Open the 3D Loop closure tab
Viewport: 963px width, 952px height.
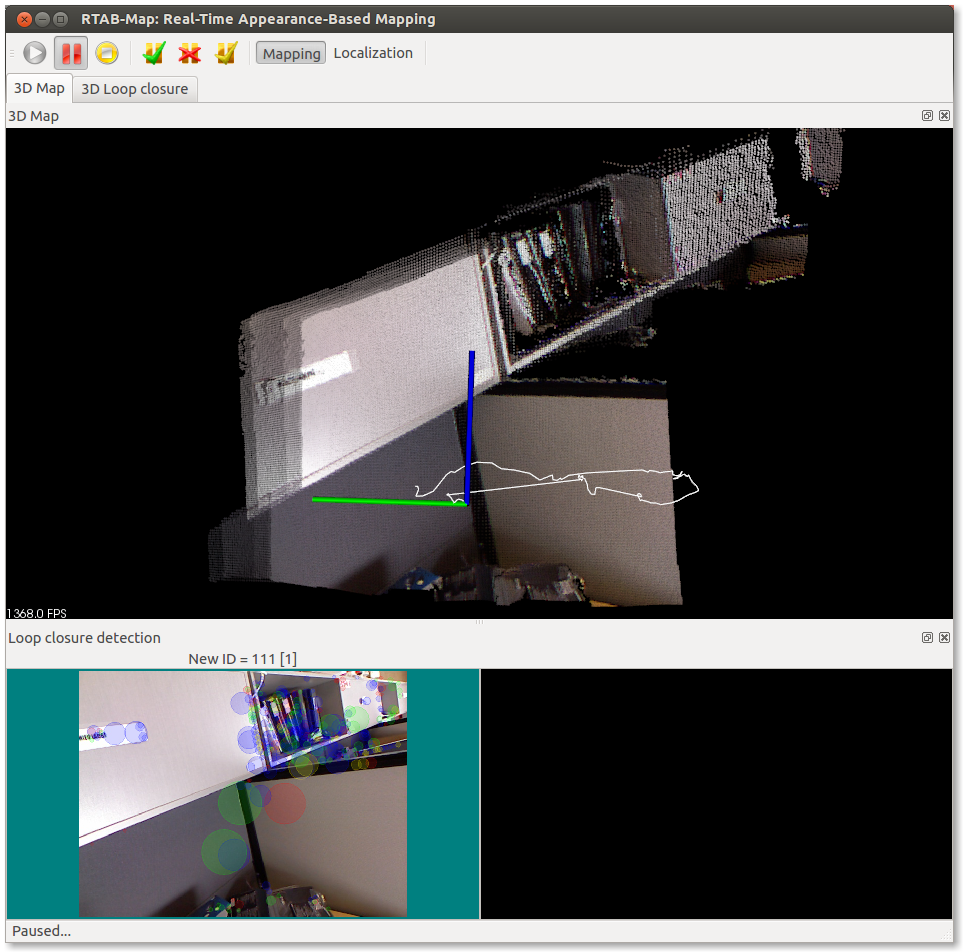[x=135, y=89]
